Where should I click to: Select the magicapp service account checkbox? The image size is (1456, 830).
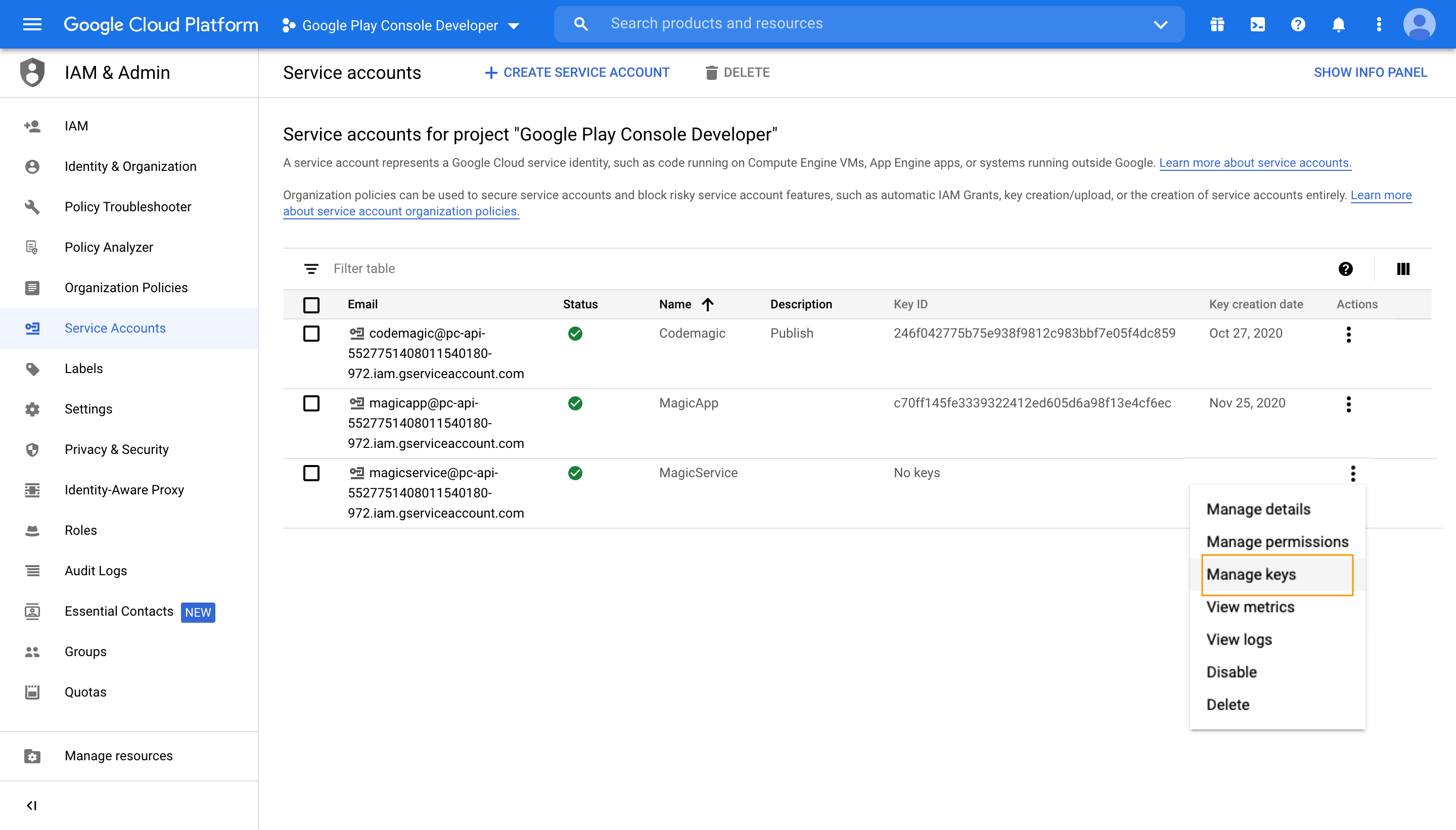click(311, 403)
